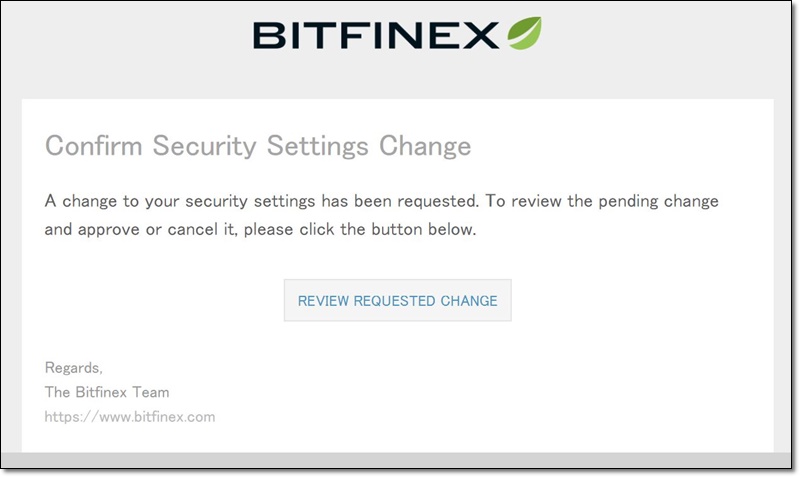Click the phrase 'A change to your'
The width and height of the screenshot is (800, 477).
[x=112, y=202]
